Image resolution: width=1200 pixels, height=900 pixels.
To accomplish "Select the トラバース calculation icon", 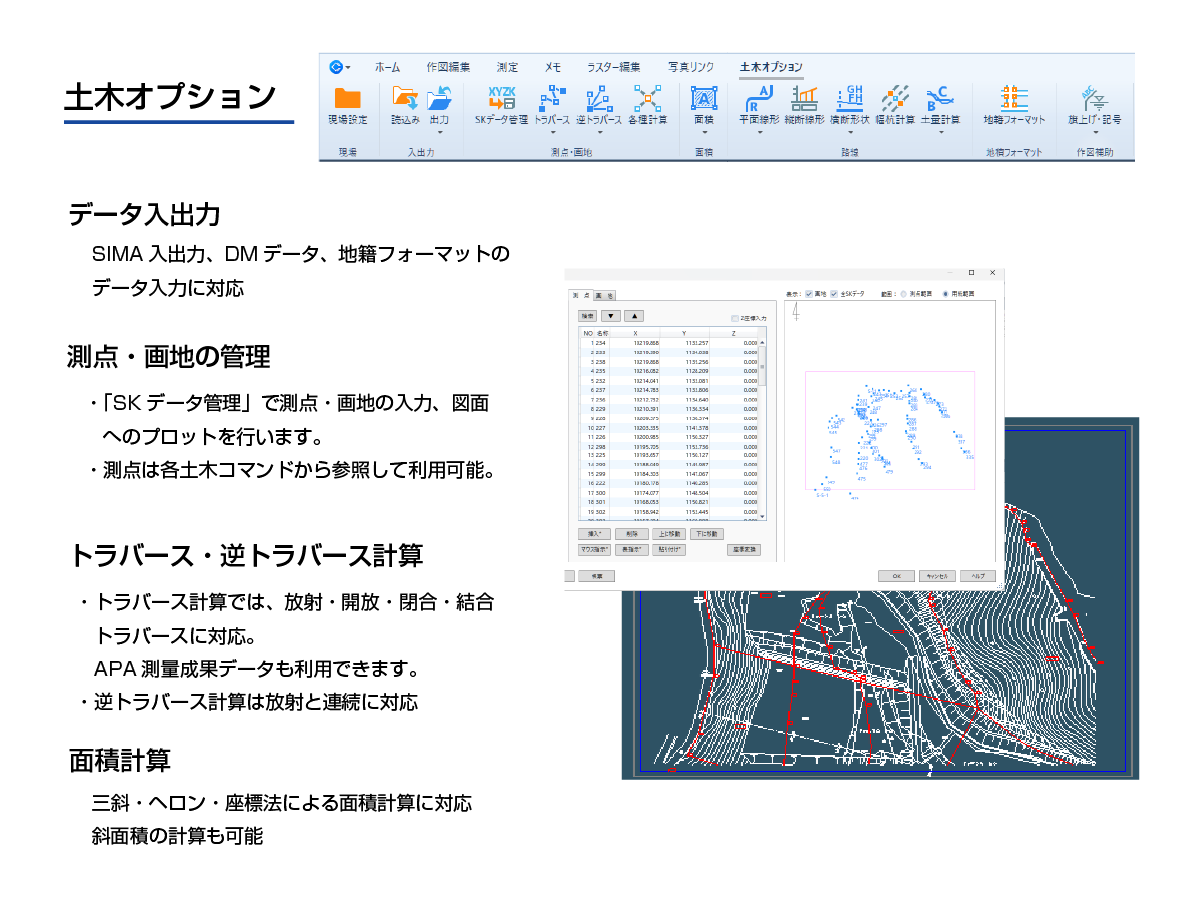I will pyautogui.click(x=552, y=98).
